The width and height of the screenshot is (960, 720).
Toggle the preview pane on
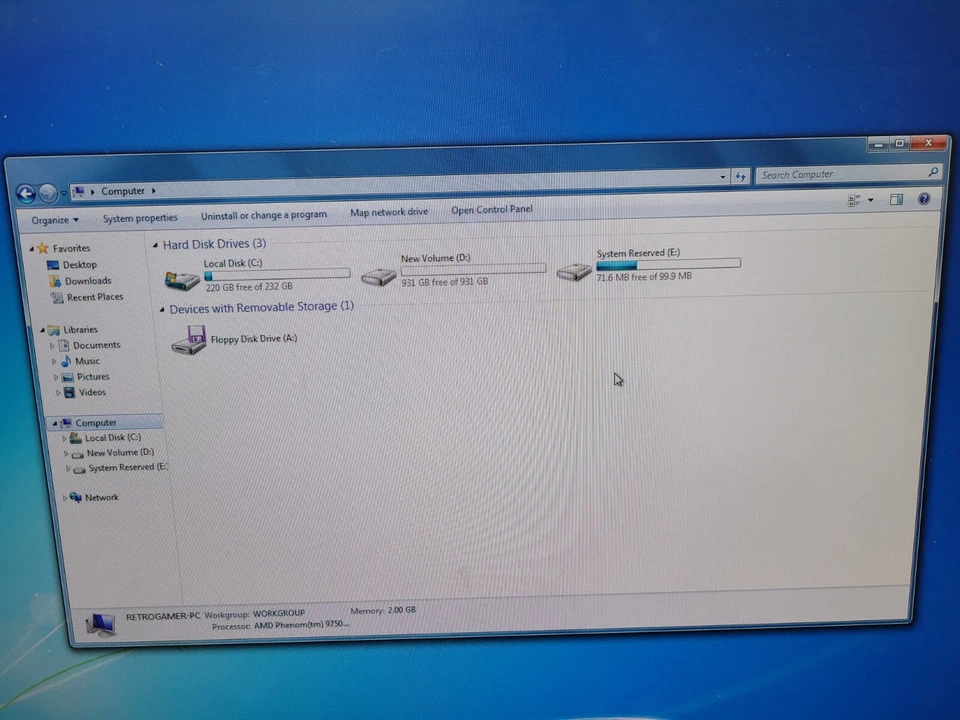(x=896, y=199)
